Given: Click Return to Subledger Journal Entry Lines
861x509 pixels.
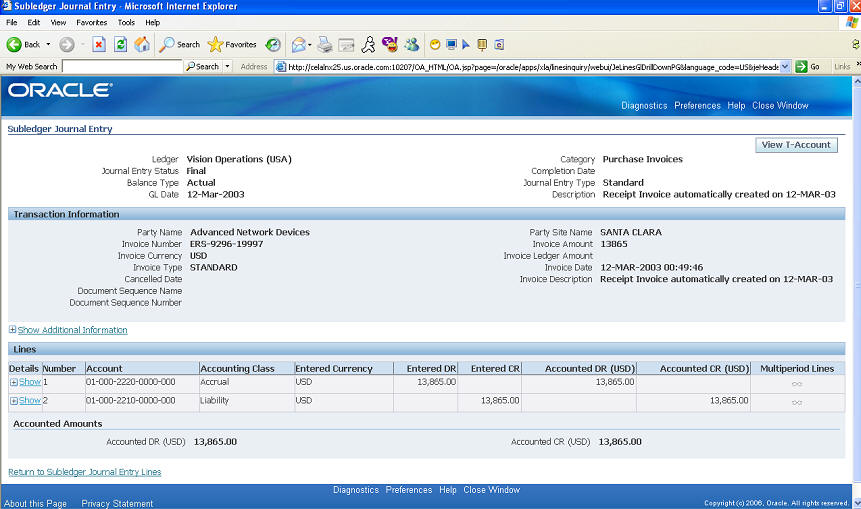Looking at the screenshot, I should (x=84, y=472).
